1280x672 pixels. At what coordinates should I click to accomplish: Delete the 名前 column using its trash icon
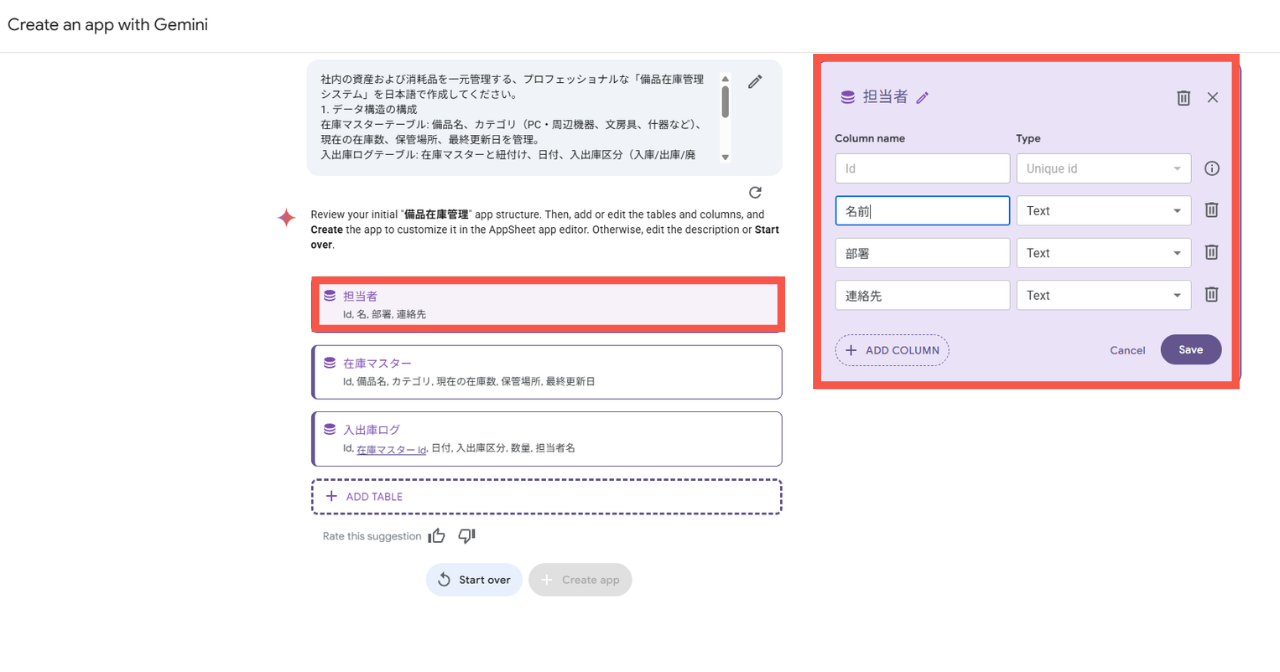tap(1211, 211)
